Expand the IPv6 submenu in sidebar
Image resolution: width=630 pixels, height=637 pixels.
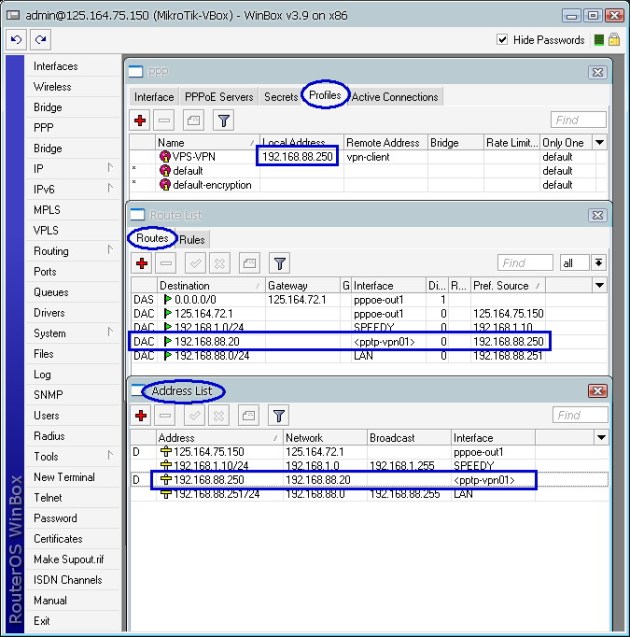pos(73,189)
